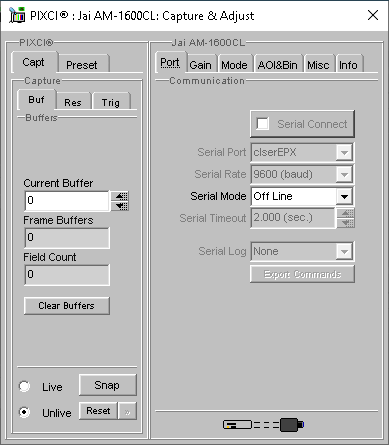This screenshot has width=389, height=445.
Task: Click the Current Buffer spinner arrows
Action: 121,201
